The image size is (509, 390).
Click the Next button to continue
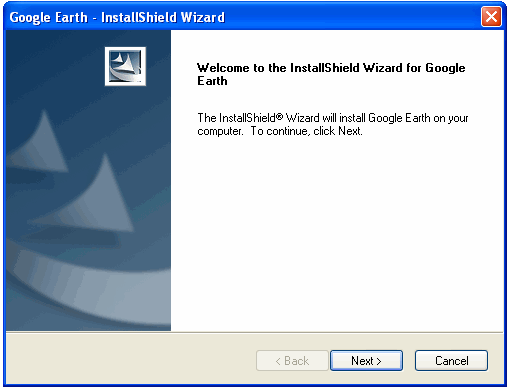[x=366, y=360]
